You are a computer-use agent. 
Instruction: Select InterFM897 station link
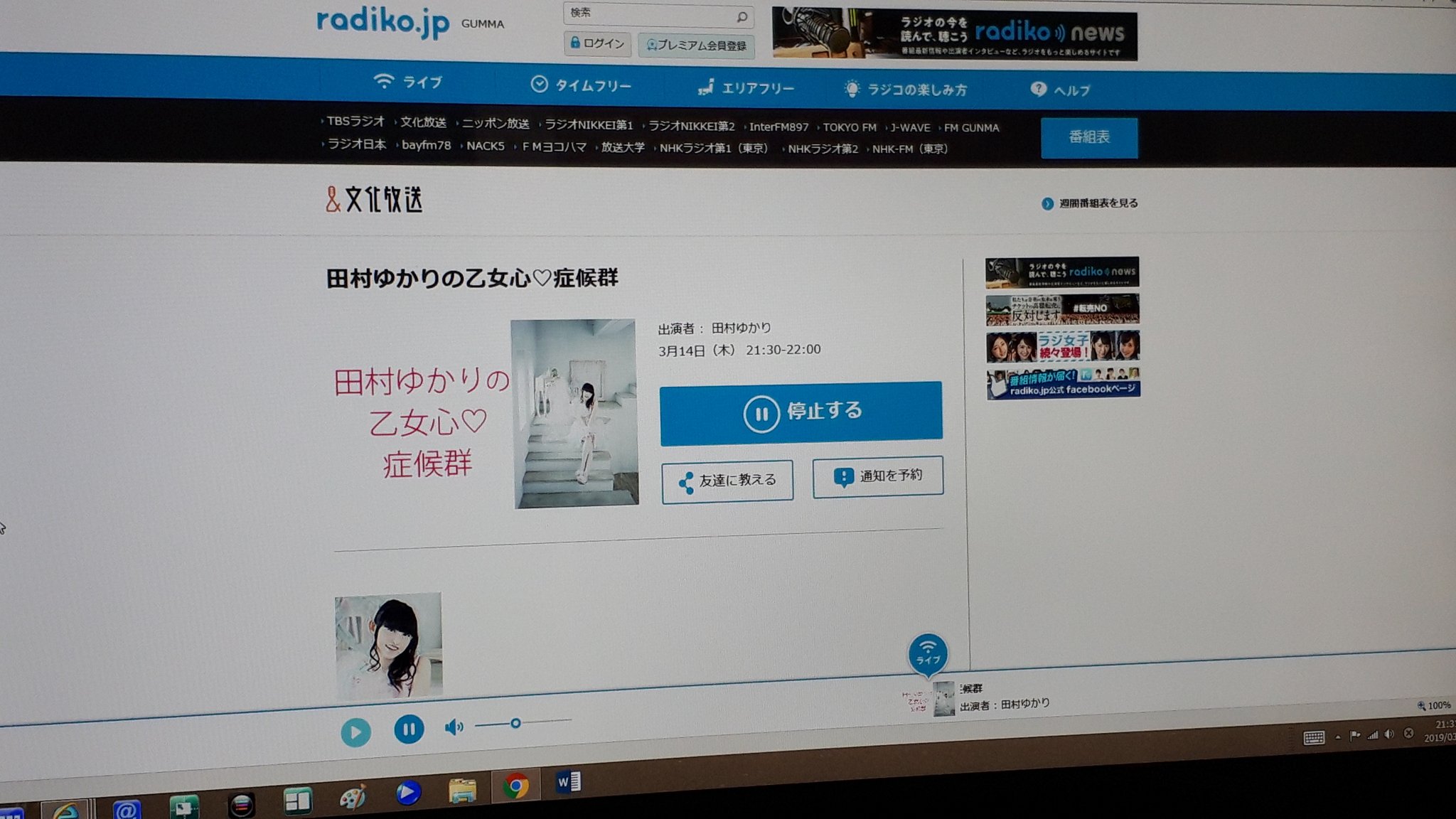(778, 127)
